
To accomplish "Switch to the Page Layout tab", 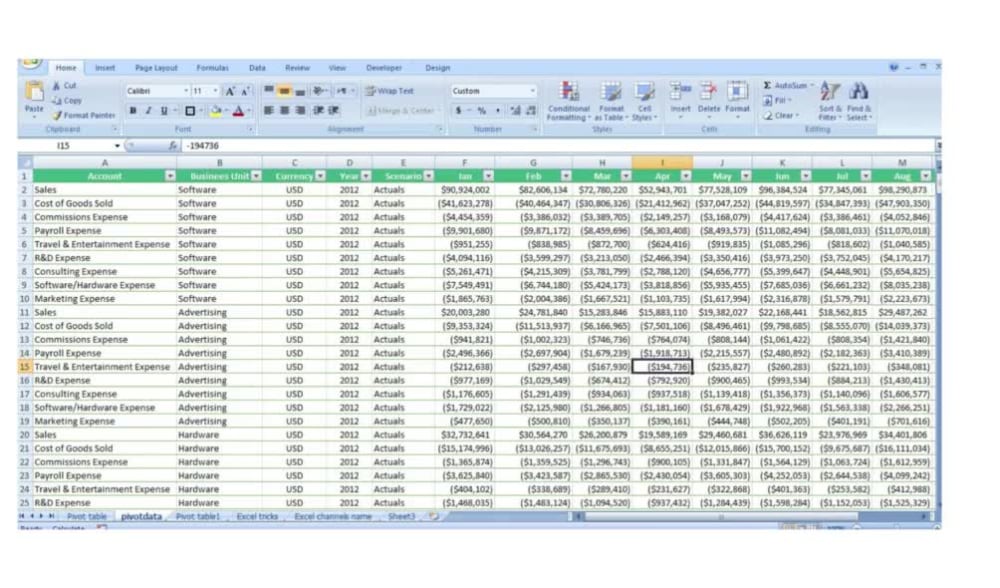I will [156, 68].
